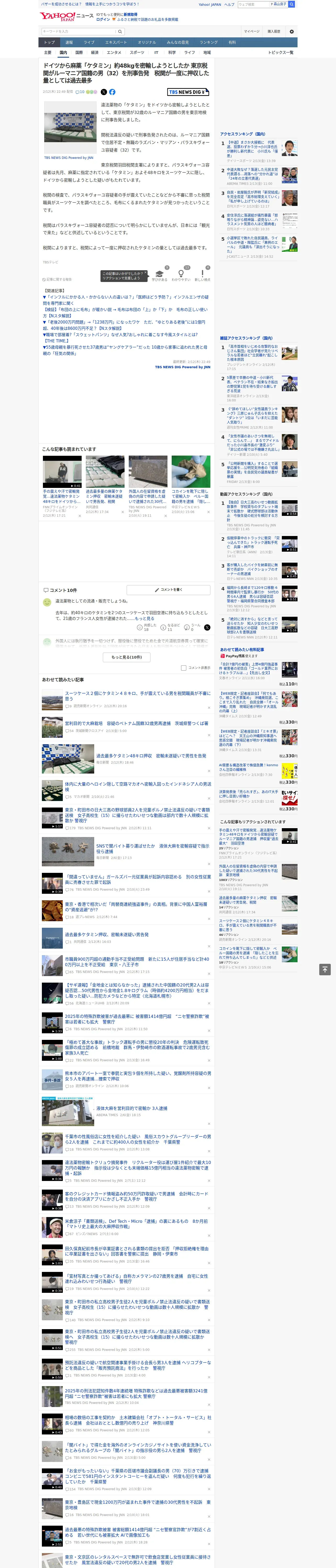Open the 国際 category
Viewport: 336px width, 1568px height.
[x=79, y=52]
